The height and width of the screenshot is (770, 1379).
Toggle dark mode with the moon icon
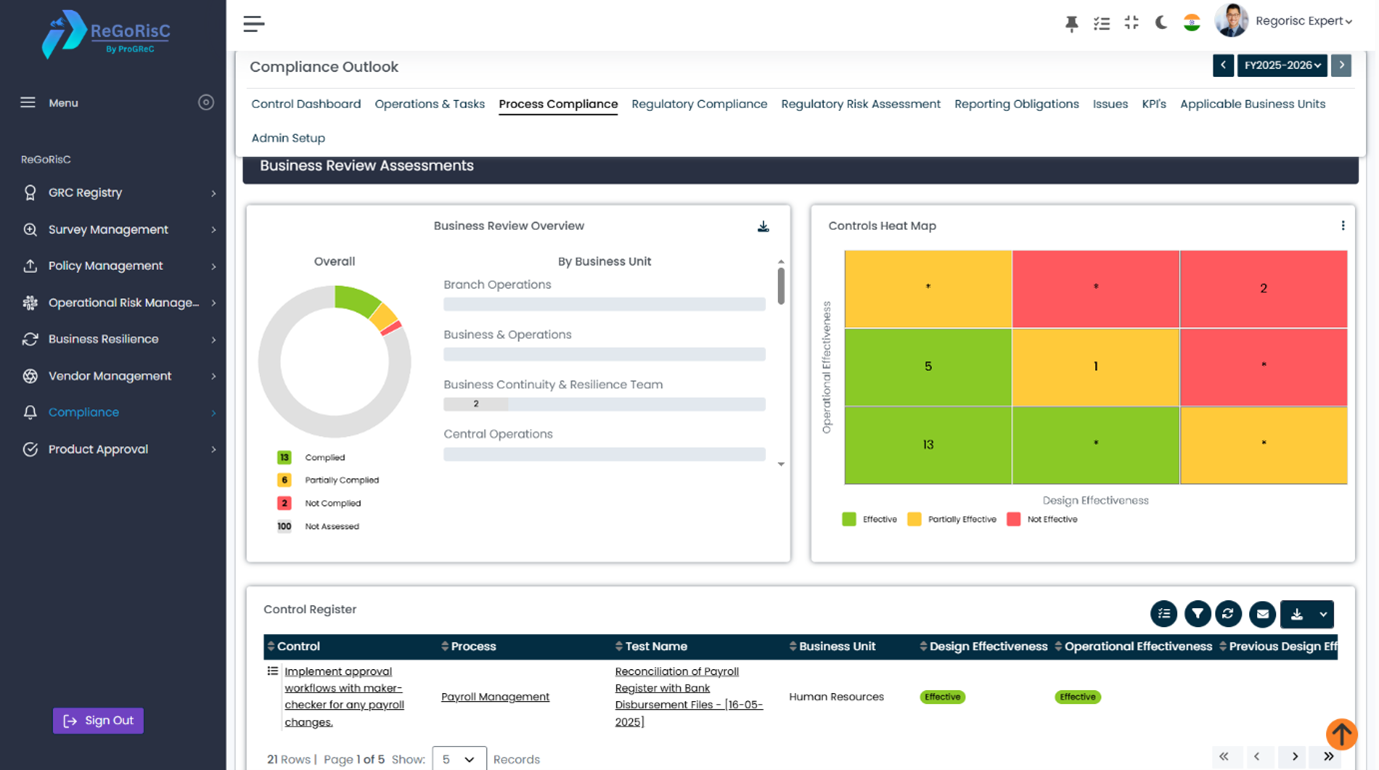tap(1161, 22)
